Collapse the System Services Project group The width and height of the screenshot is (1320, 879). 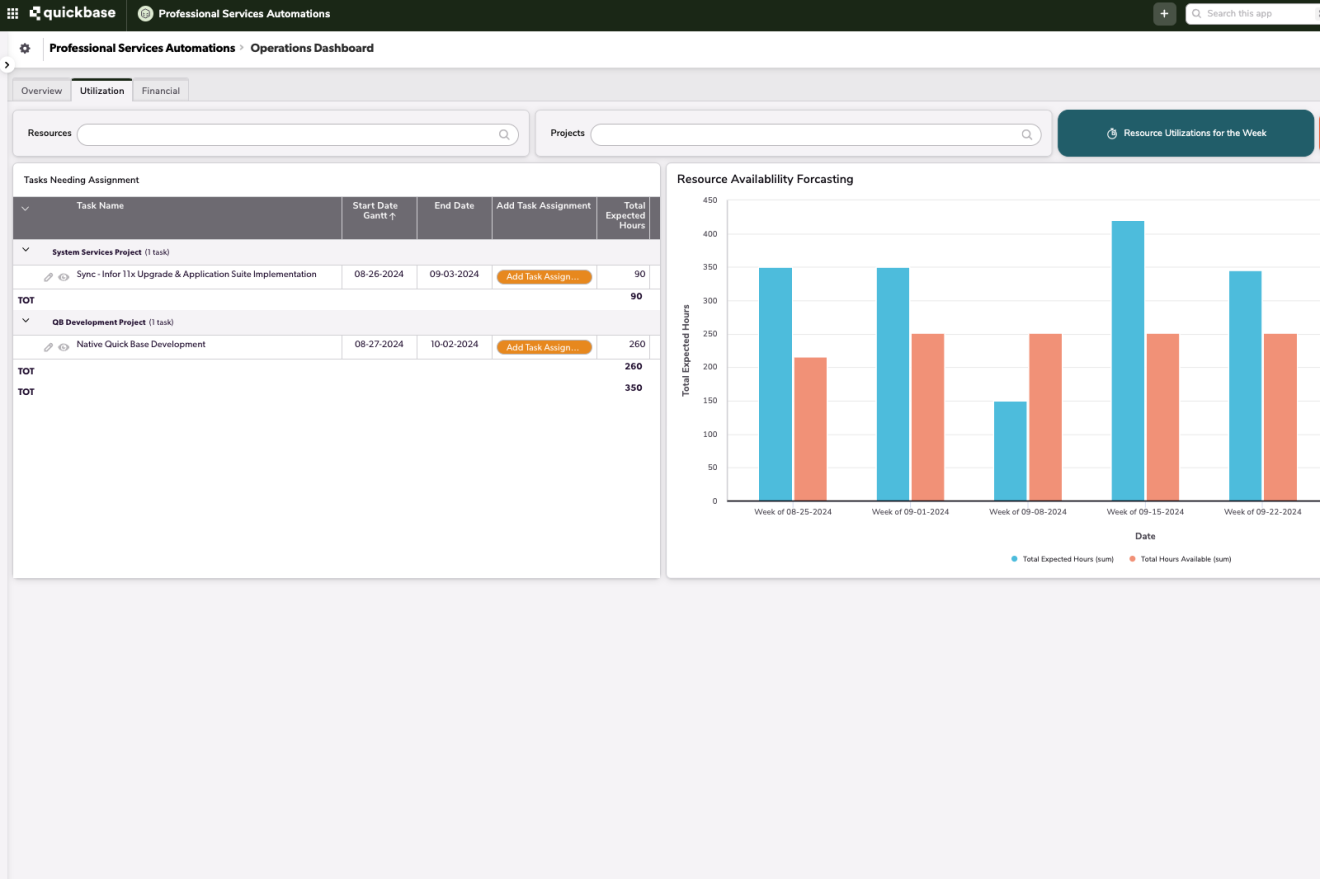(x=26, y=250)
